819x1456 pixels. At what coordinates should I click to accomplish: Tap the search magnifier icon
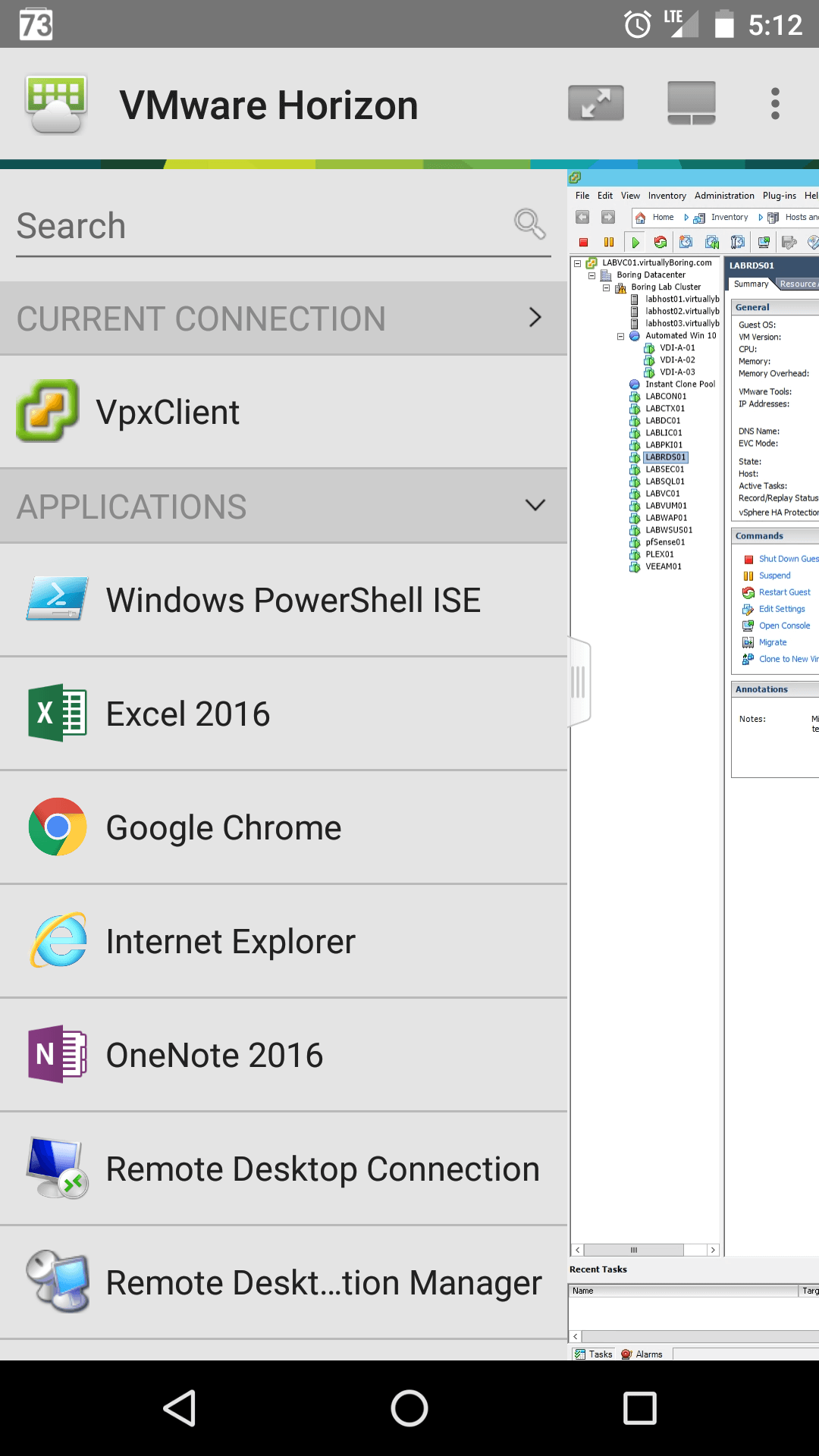[529, 224]
